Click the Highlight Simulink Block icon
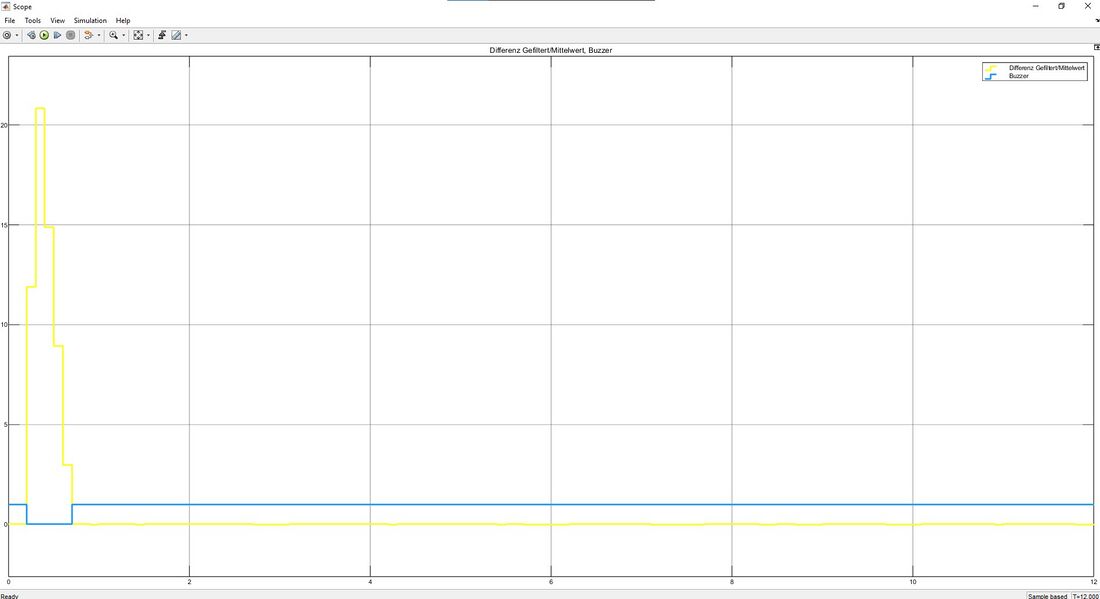The image size is (1100, 599). point(88,35)
